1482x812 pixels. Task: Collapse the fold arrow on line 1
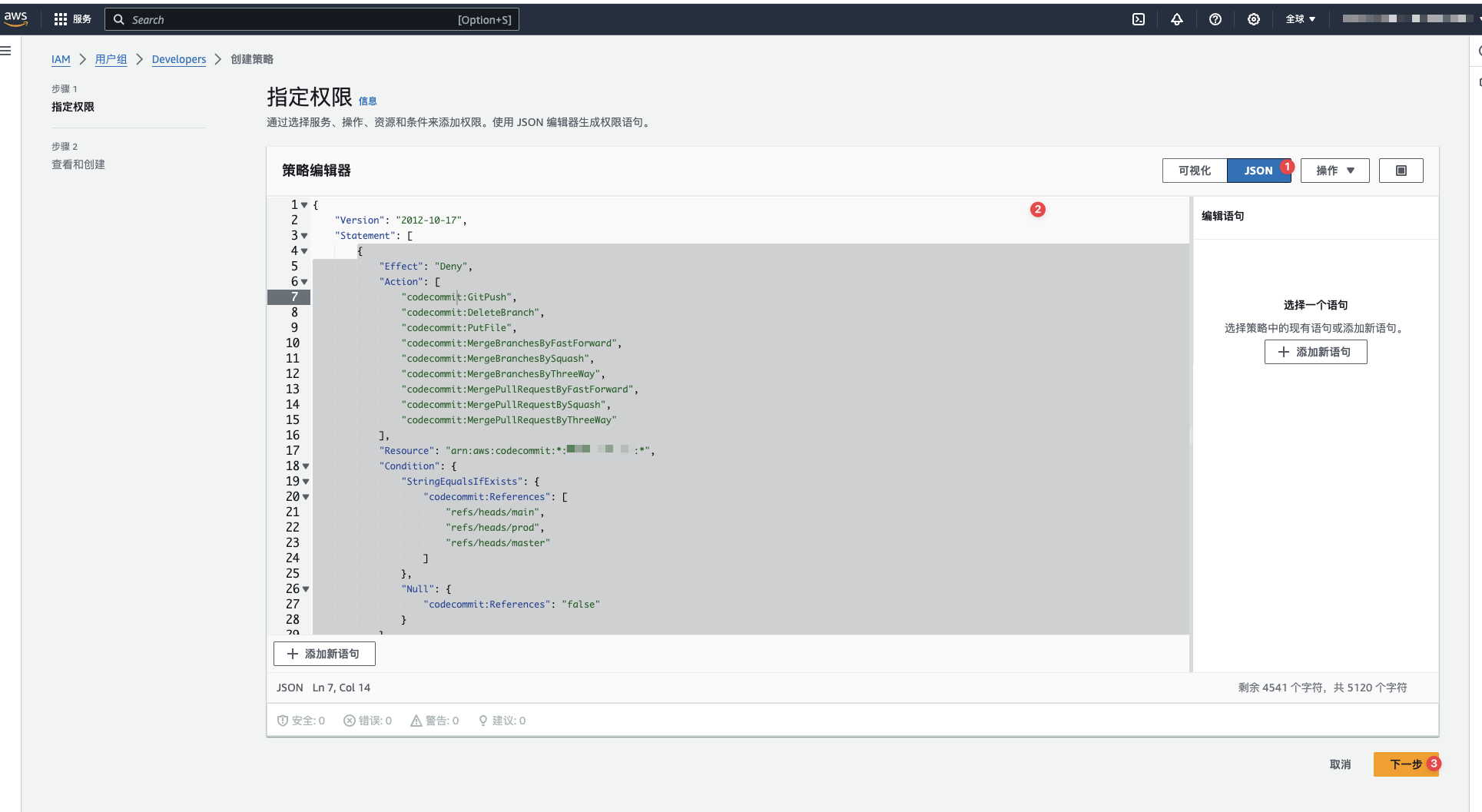pyautogui.click(x=304, y=205)
